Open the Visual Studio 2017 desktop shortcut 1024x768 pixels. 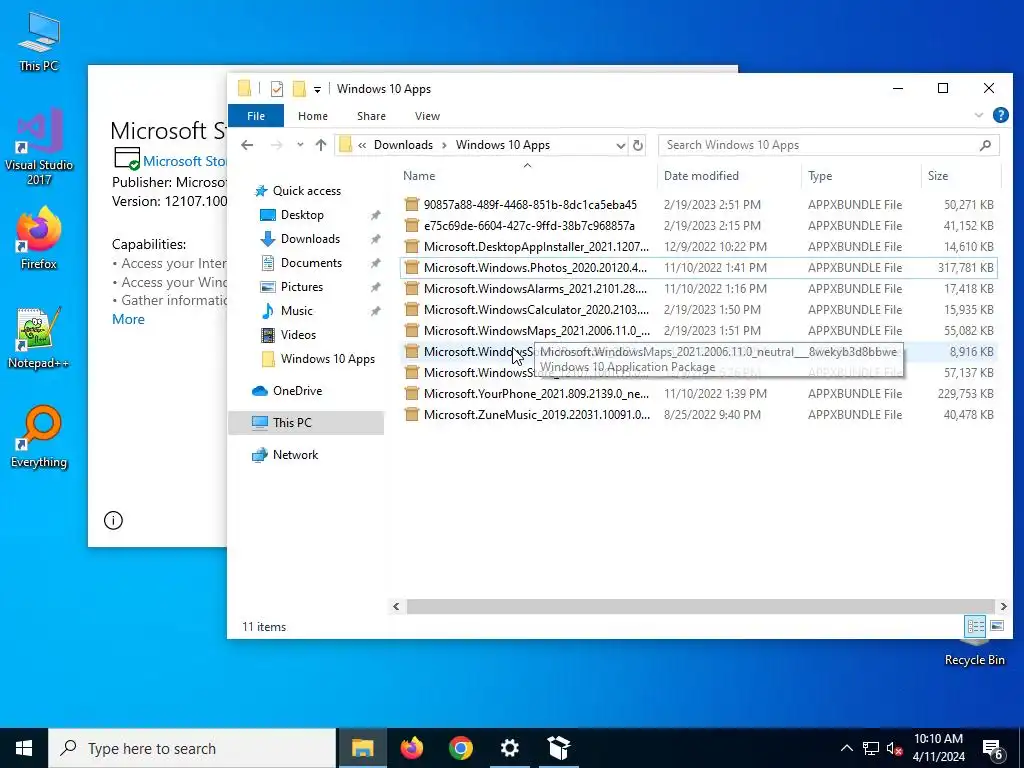39,148
